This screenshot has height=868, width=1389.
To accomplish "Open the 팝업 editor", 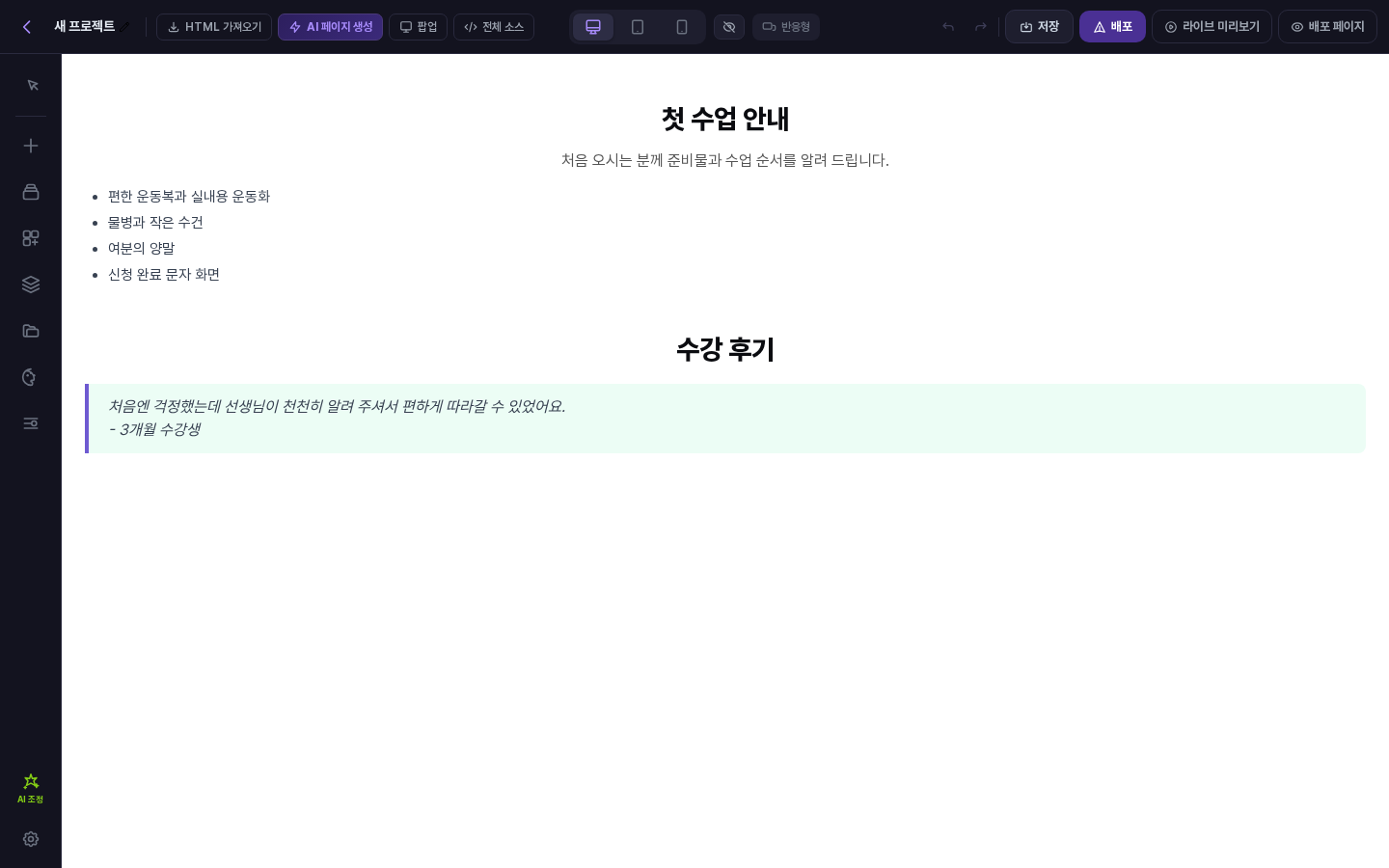I will [418, 27].
